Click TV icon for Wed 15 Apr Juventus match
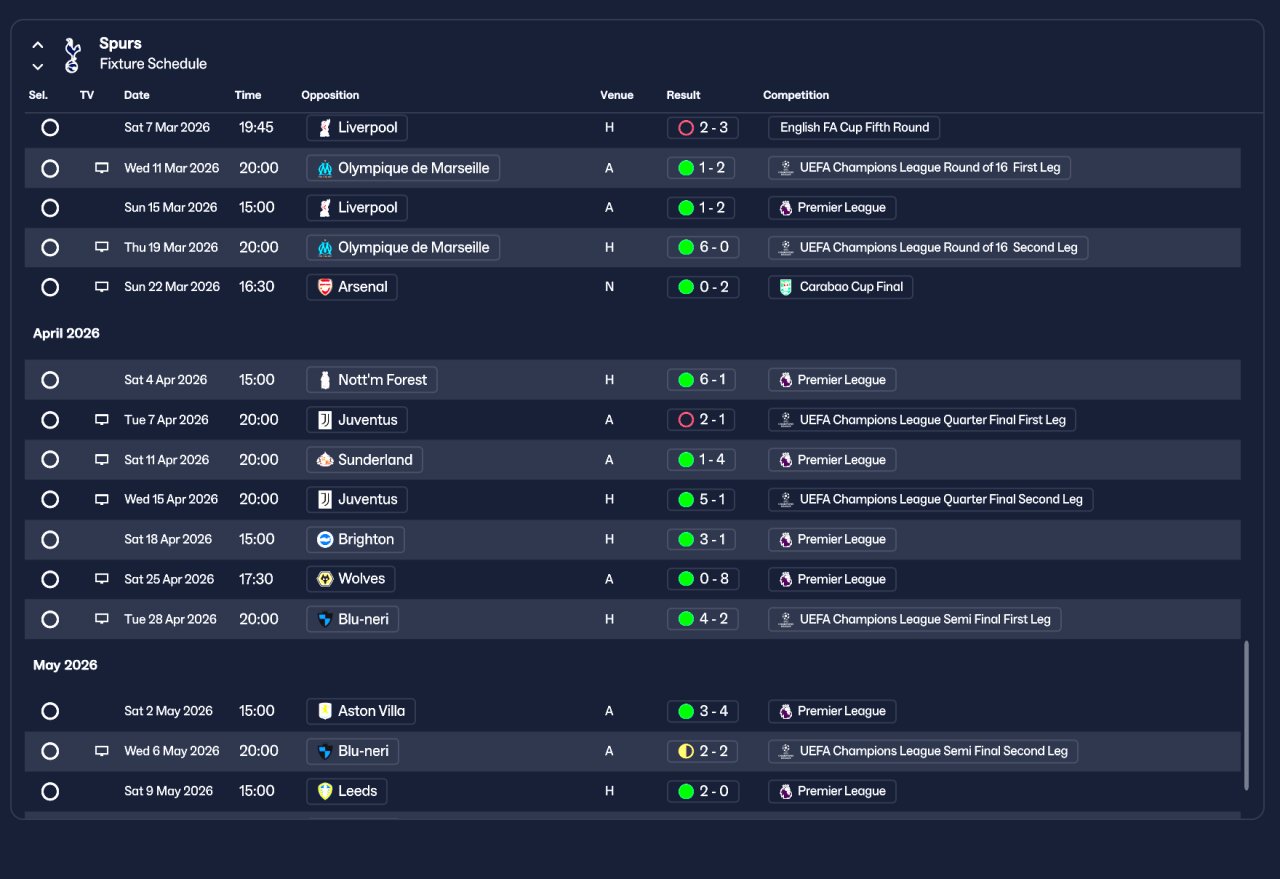The image size is (1280, 879). tap(101, 499)
